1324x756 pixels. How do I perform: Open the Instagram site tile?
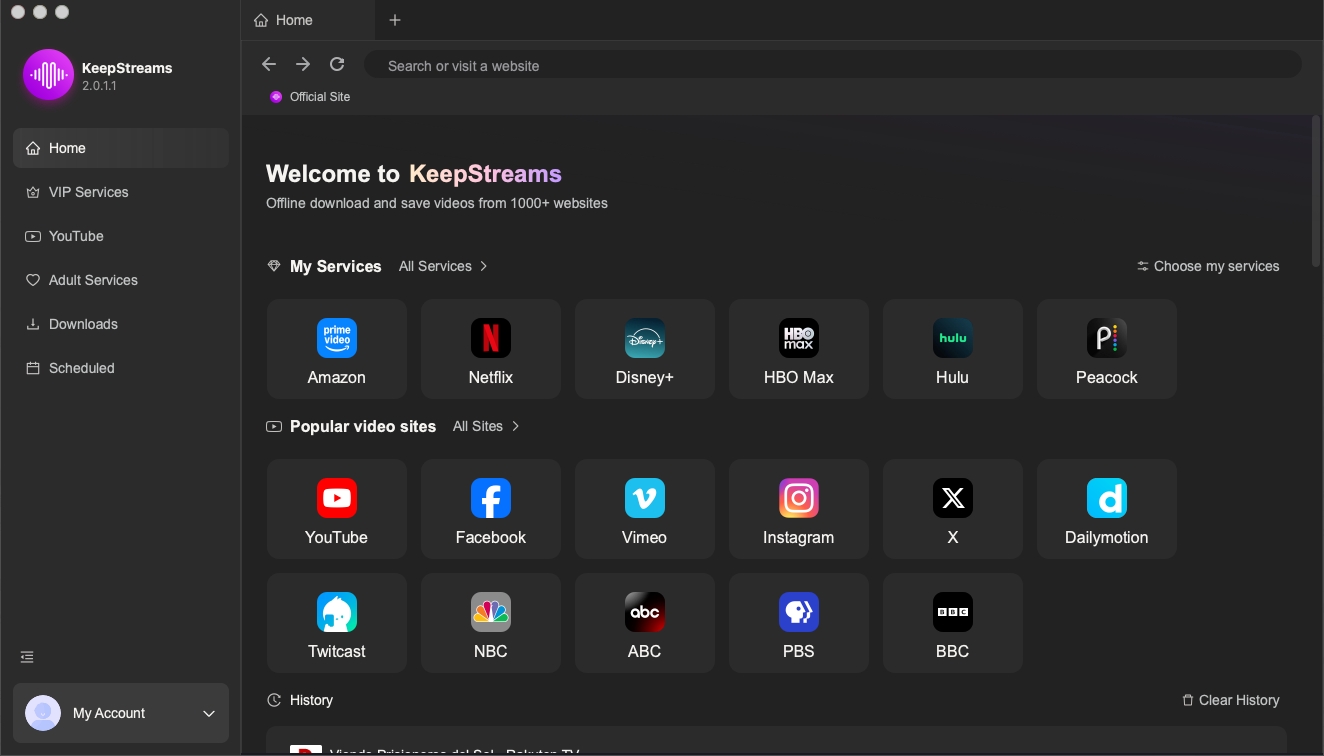coord(798,509)
